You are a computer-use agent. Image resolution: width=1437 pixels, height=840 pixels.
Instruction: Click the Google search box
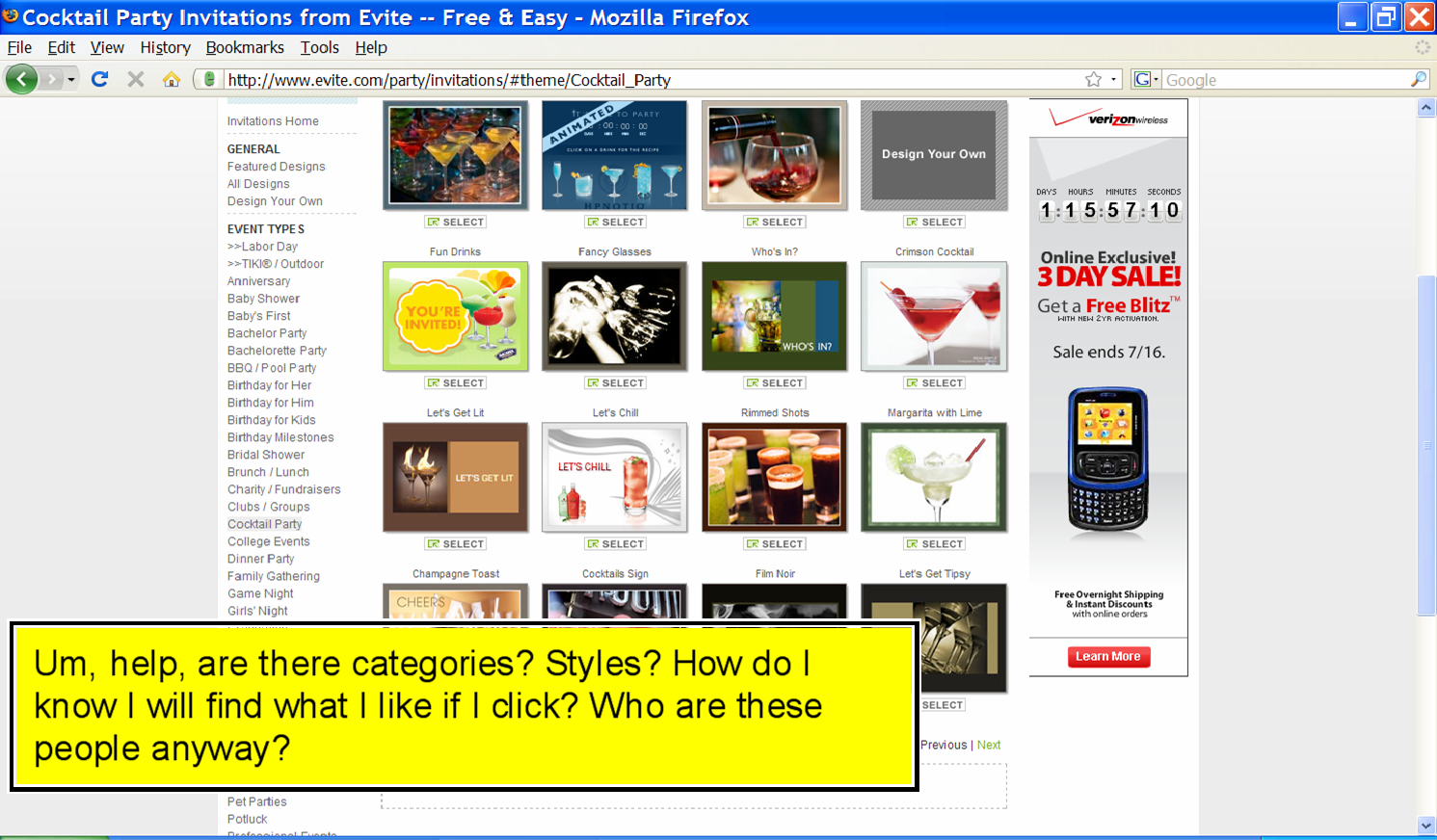[1285, 80]
